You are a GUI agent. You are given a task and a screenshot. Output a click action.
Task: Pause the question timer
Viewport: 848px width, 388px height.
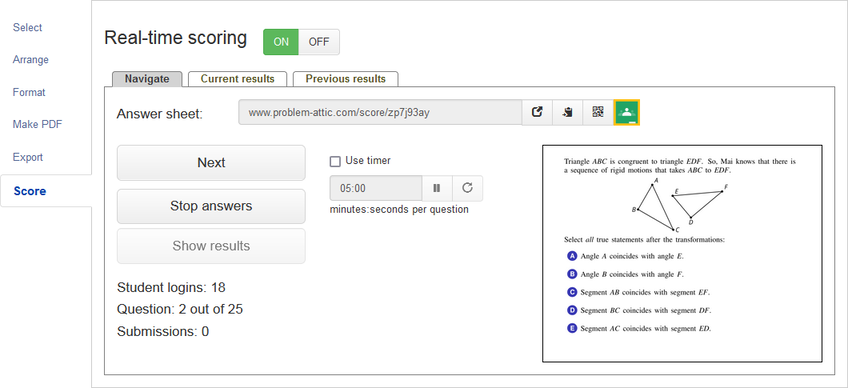coord(436,188)
